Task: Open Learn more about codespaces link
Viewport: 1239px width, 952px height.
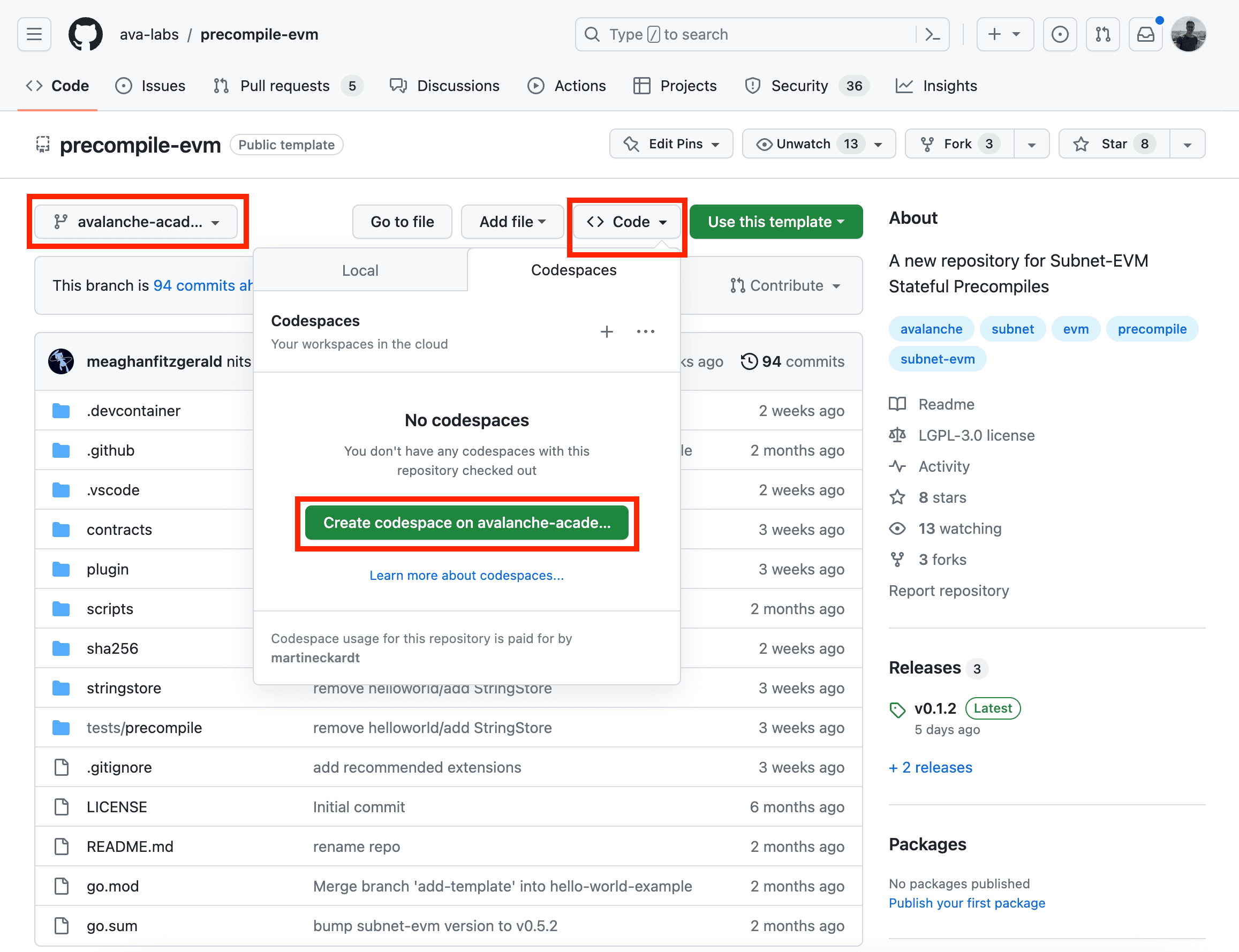Action: [466, 575]
